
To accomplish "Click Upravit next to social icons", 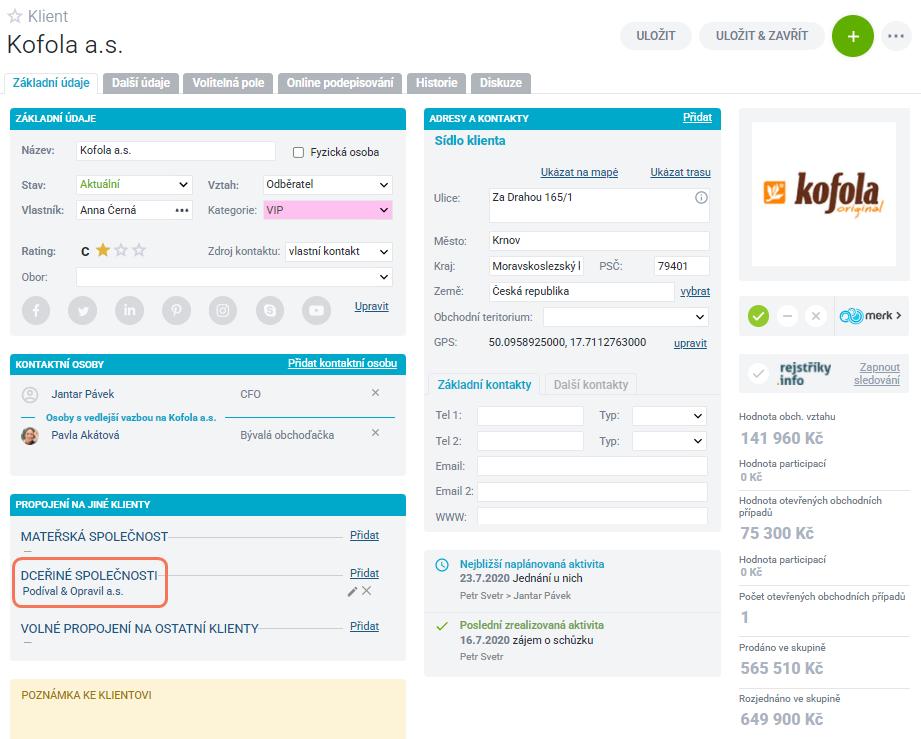I will [372, 306].
